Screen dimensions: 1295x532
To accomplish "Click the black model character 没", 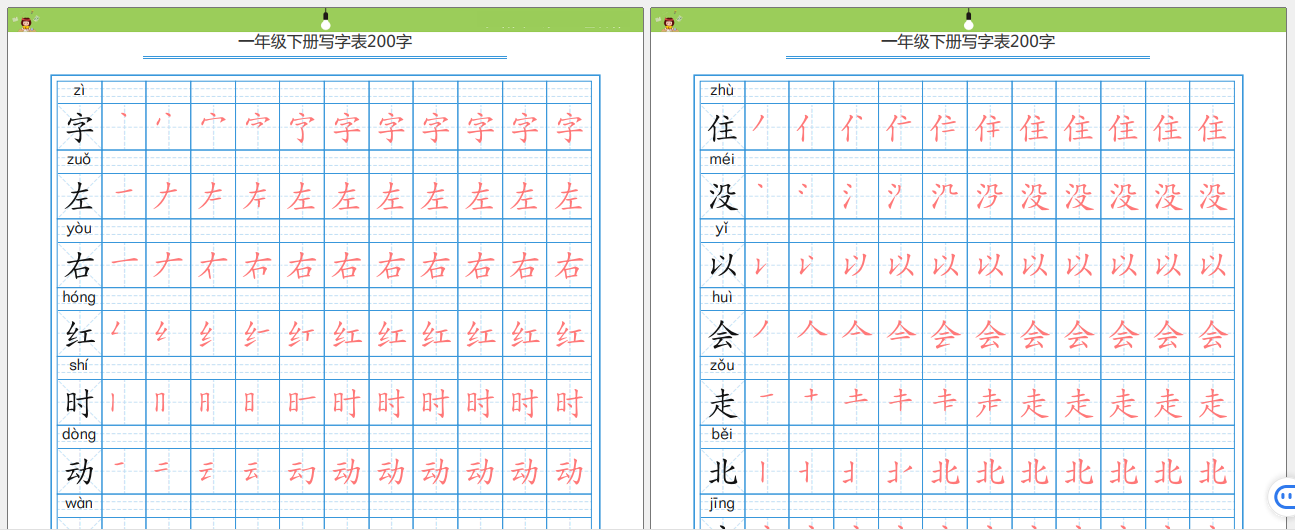I will [x=722, y=197].
